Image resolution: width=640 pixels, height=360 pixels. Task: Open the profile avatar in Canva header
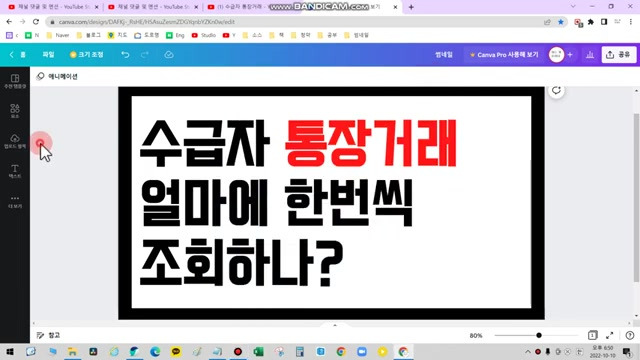tap(556, 55)
